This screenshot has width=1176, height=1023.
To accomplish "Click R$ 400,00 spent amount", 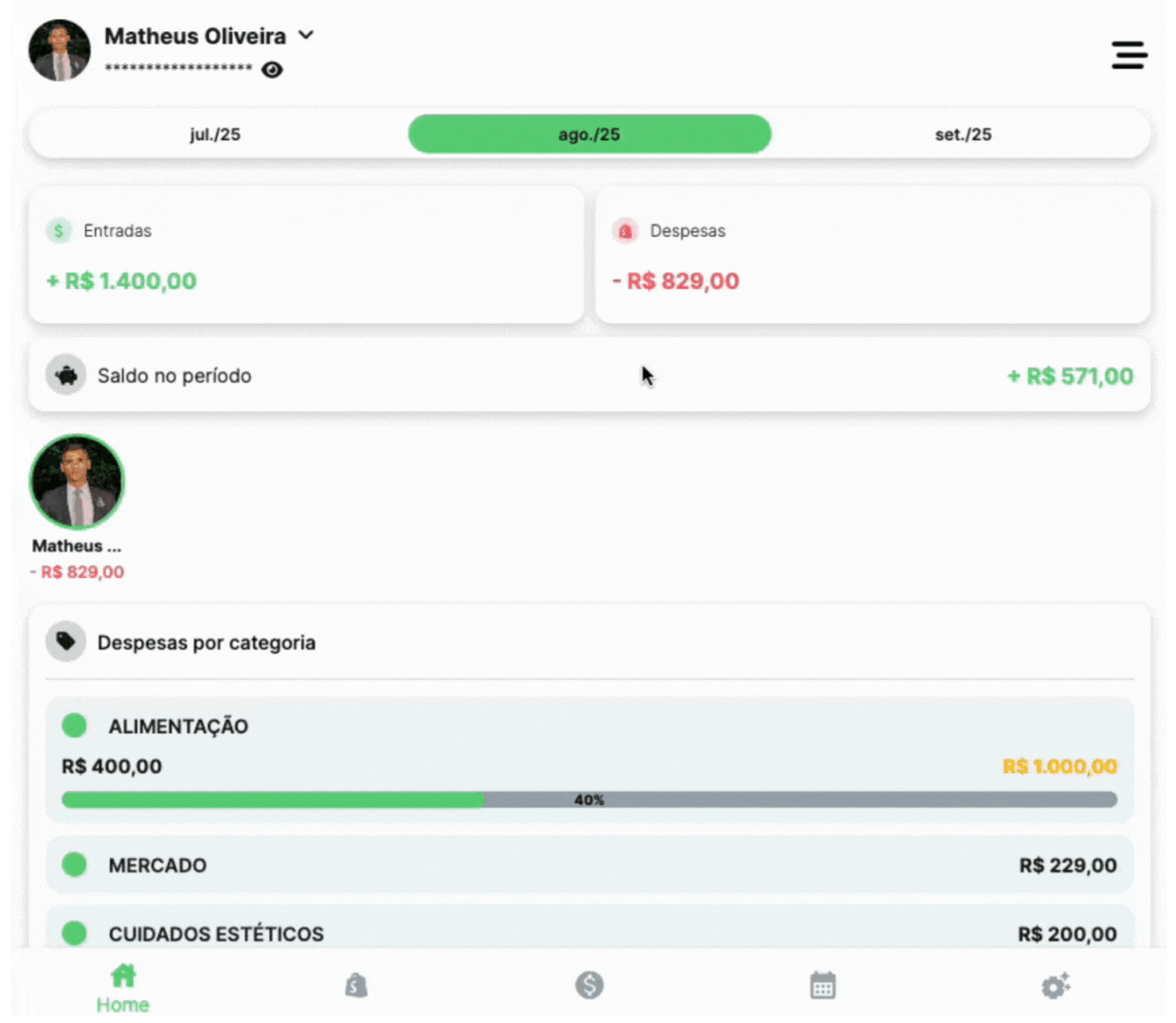I will point(112,766).
